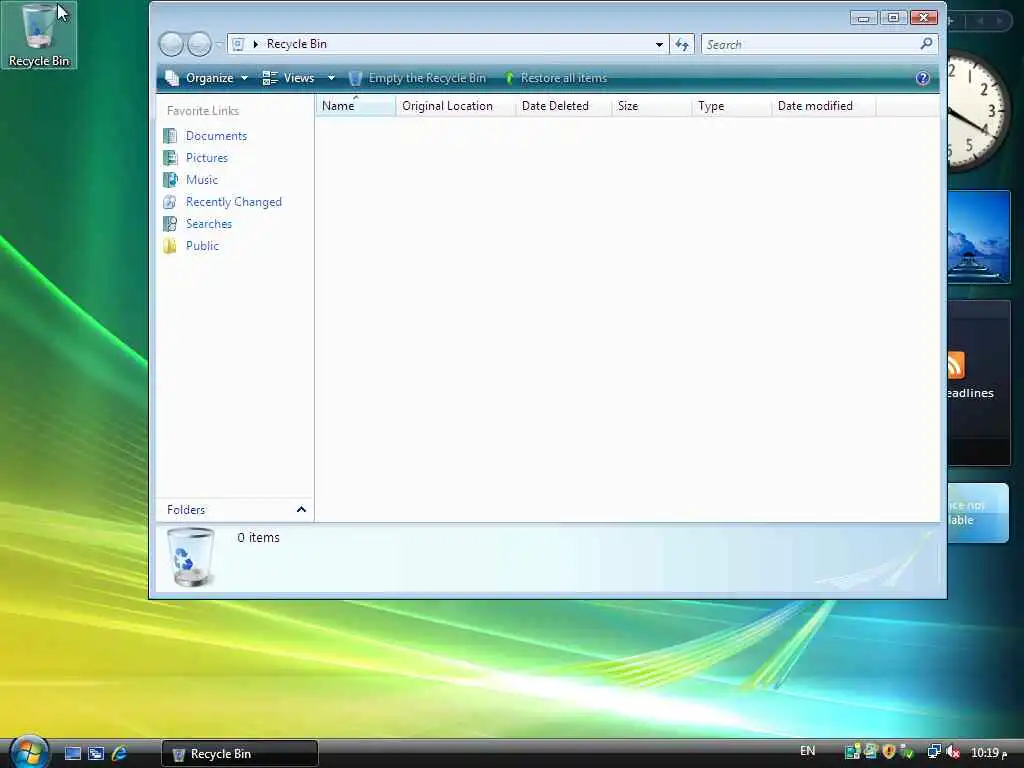
Task: Click the sidebar Clock gadget
Action: [x=978, y=111]
